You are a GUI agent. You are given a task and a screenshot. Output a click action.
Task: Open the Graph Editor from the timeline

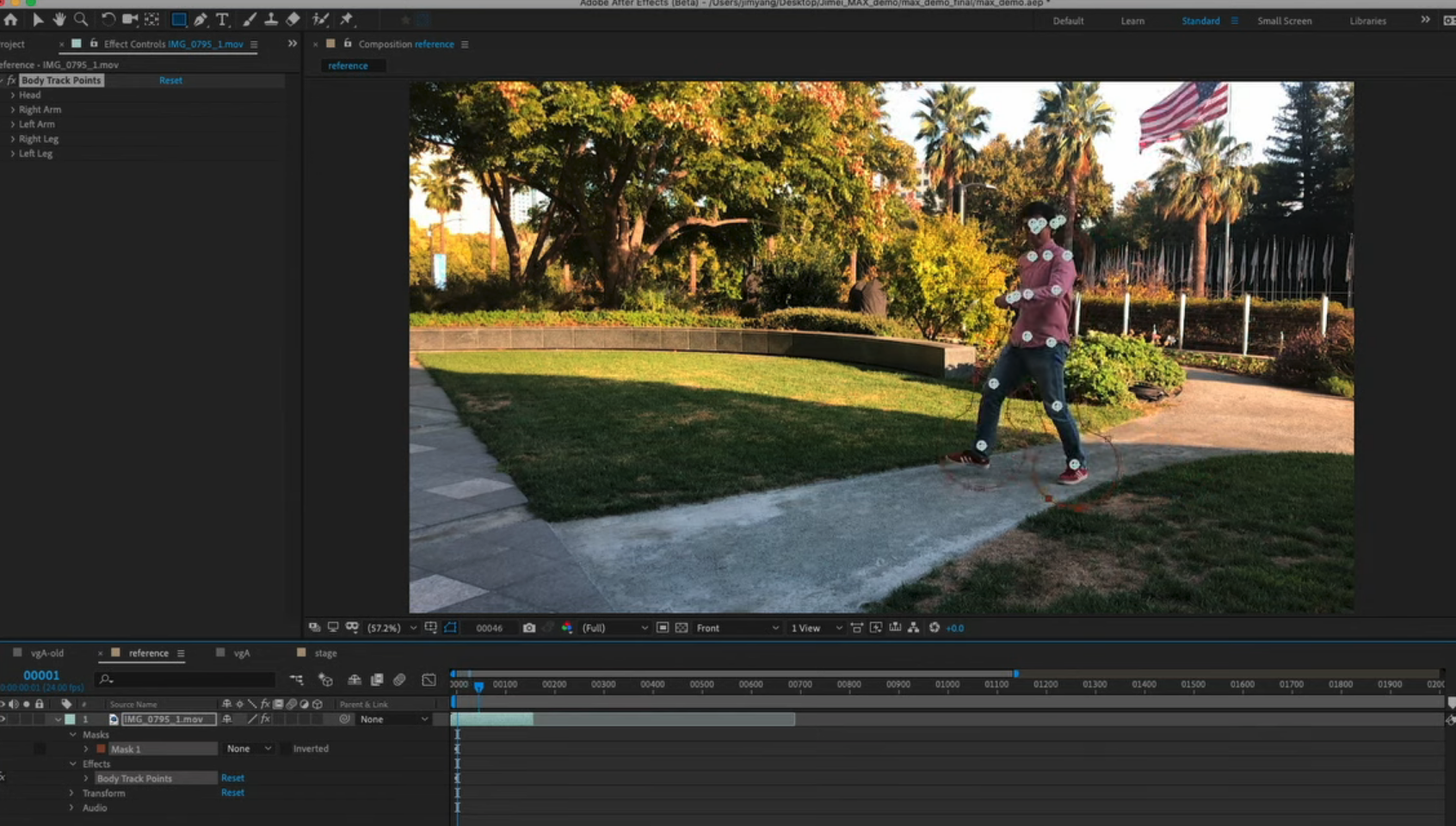(429, 680)
